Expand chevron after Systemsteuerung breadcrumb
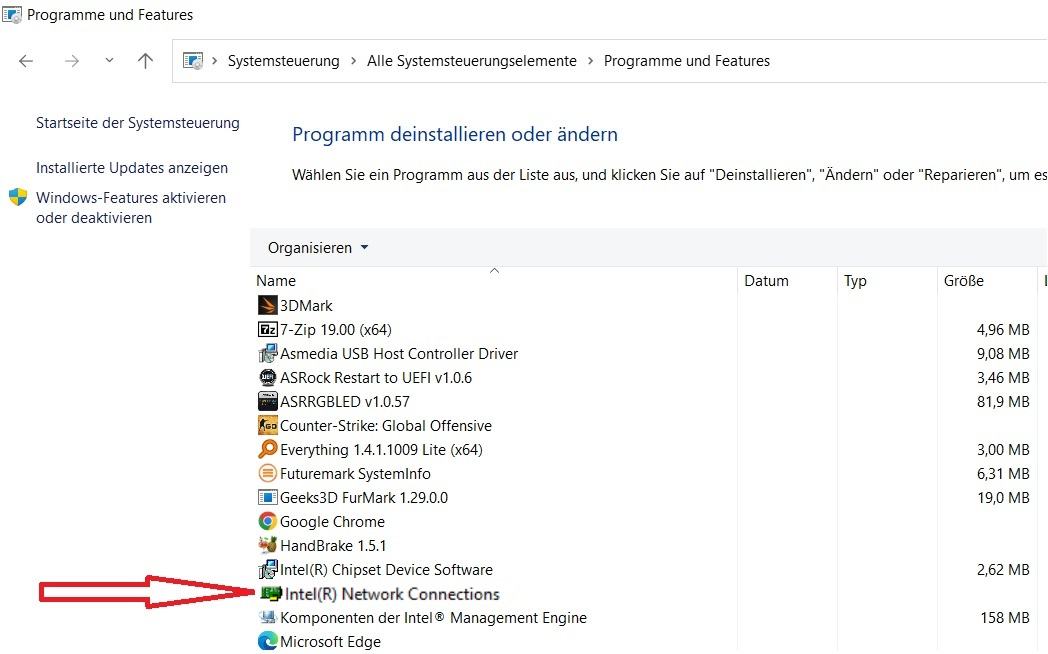The width and height of the screenshot is (1048, 654). pyautogui.click(x=354, y=61)
